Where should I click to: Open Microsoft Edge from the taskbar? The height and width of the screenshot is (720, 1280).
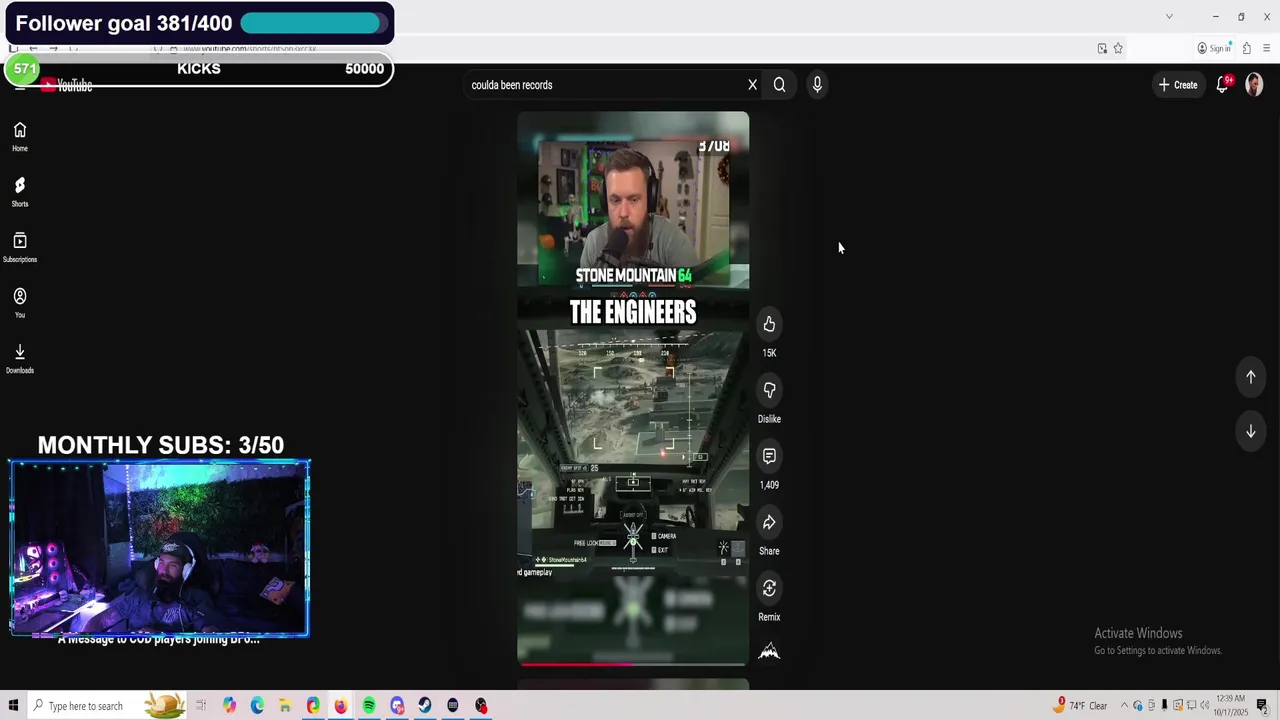coord(257,706)
